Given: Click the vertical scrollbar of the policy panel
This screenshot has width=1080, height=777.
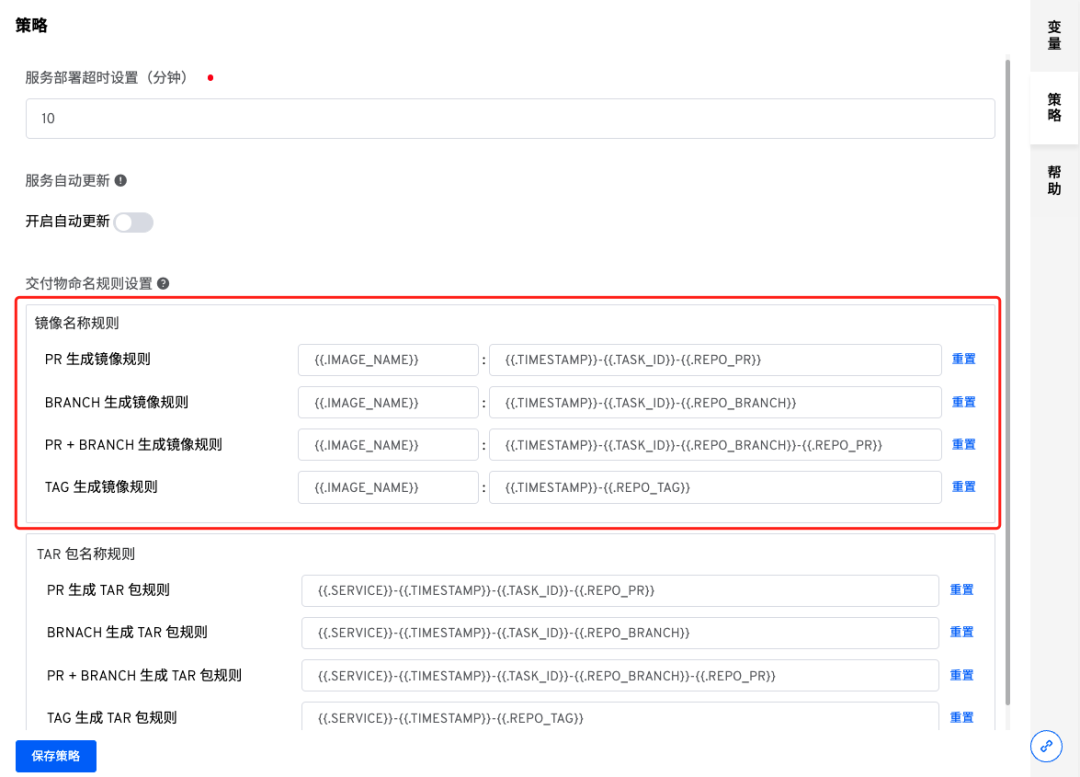Looking at the screenshot, I should coord(1007,382).
